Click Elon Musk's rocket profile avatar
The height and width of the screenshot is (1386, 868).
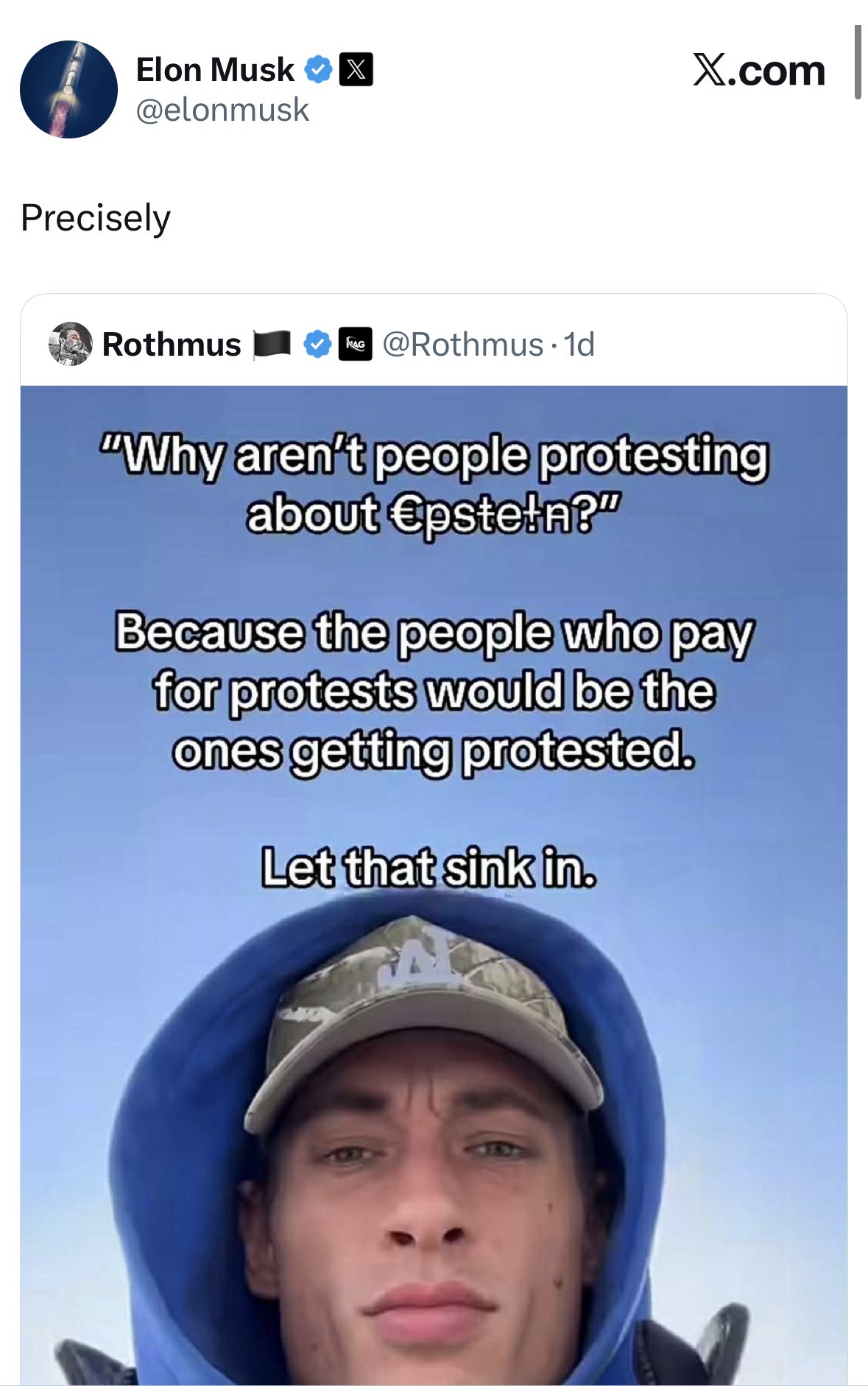point(68,89)
